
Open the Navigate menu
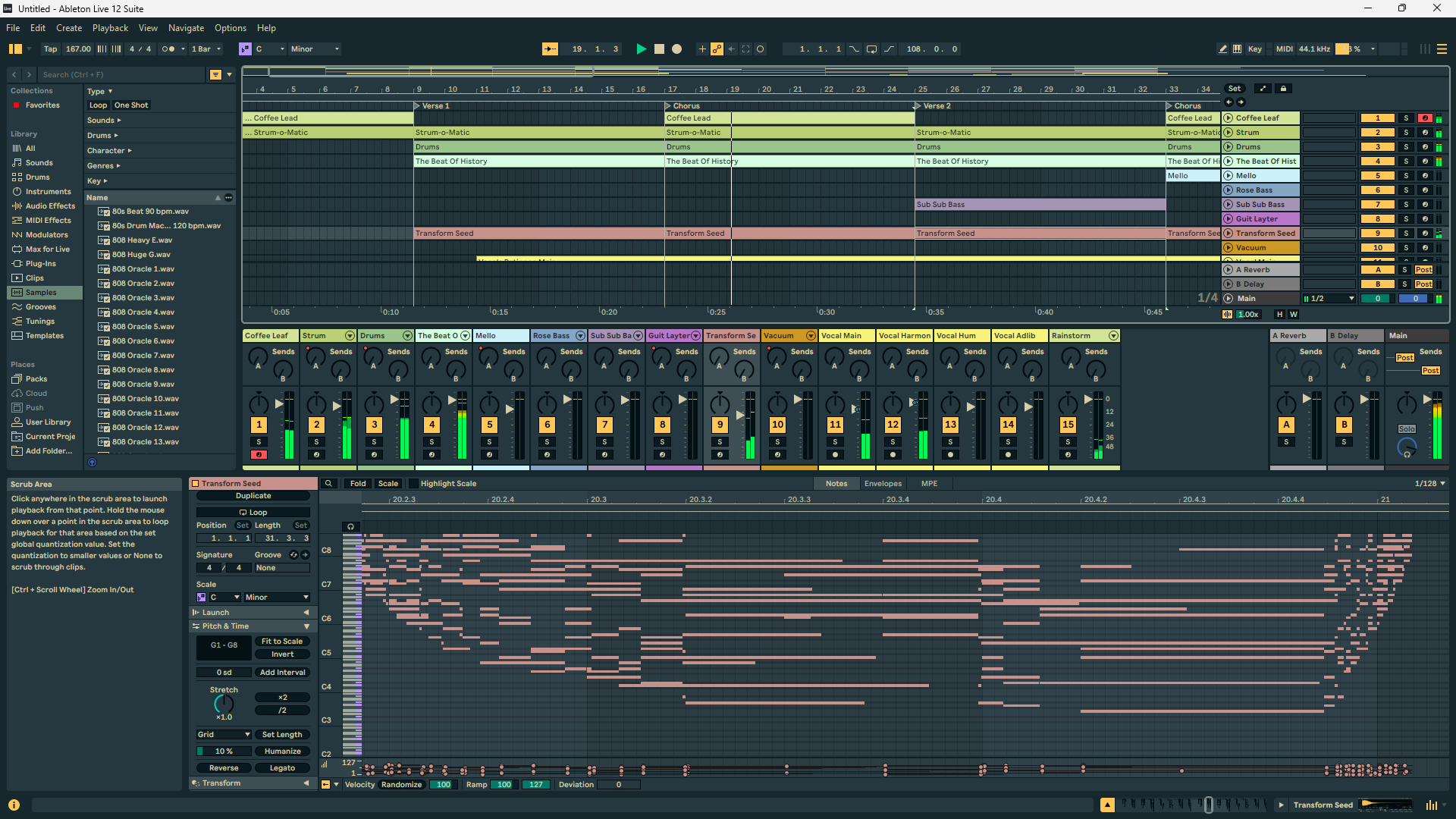tap(186, 28)
